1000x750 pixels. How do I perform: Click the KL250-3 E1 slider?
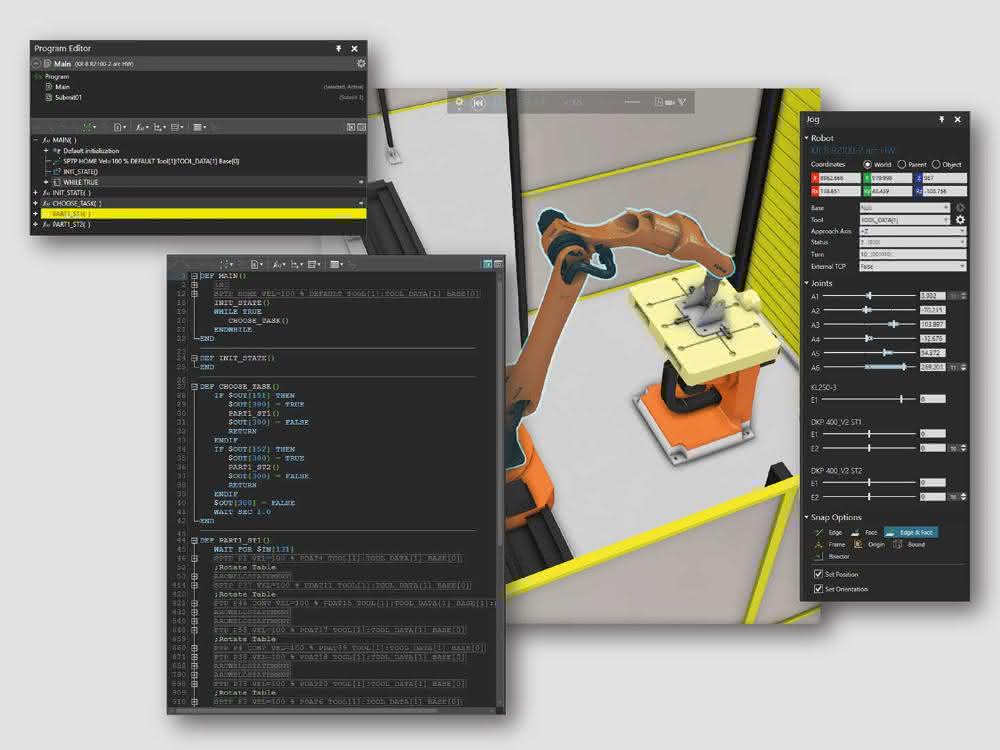coord(870,399)
